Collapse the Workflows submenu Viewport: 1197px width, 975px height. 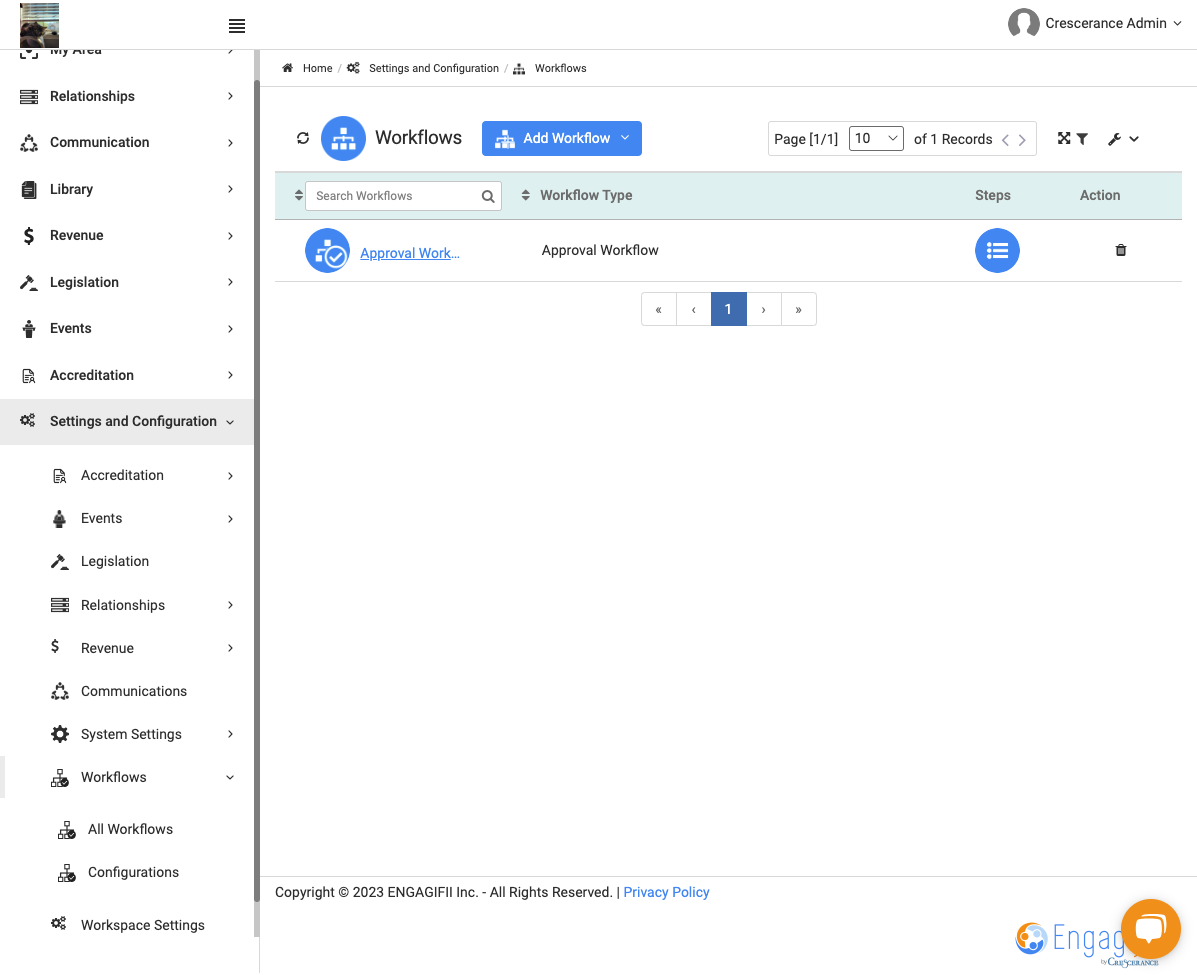[142, 777]
